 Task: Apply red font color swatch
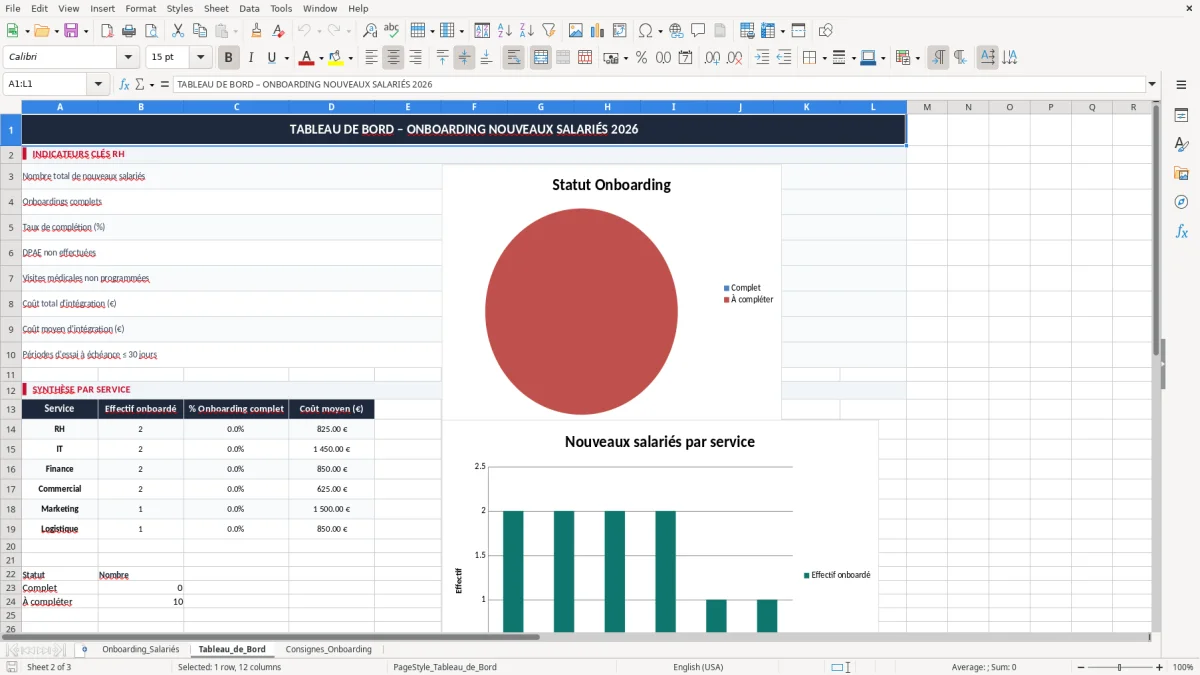pyautogui.click(x=306, y=58)
